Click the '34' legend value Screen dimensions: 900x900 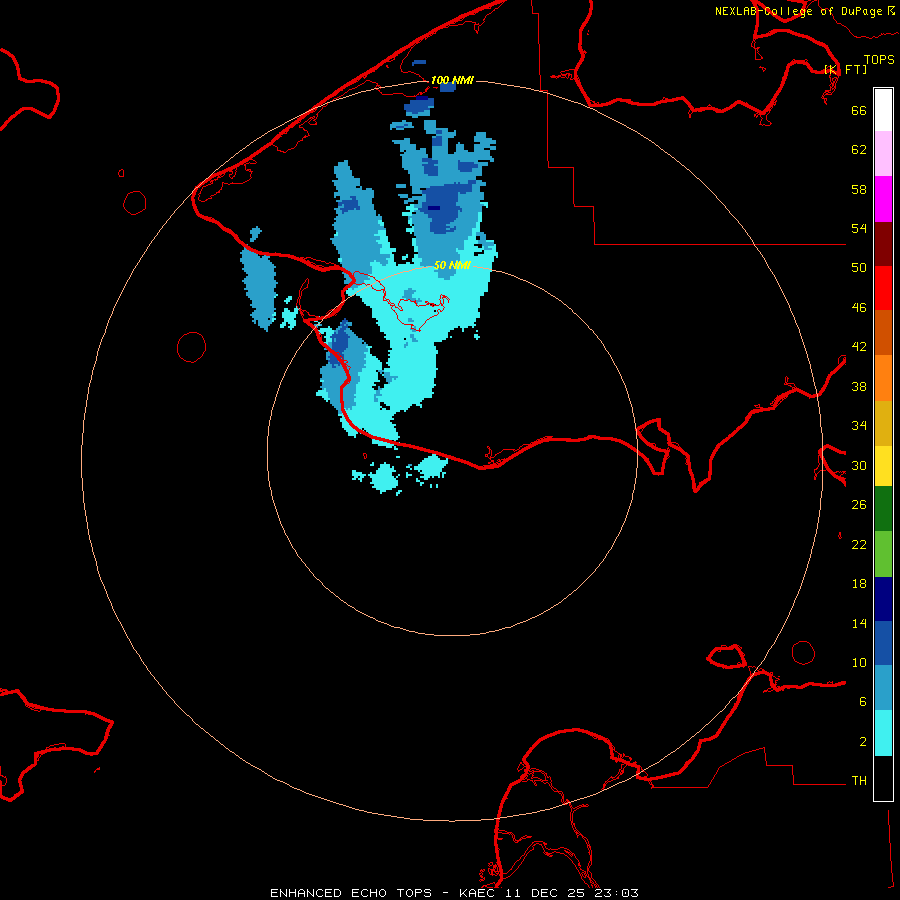[859, 426]
